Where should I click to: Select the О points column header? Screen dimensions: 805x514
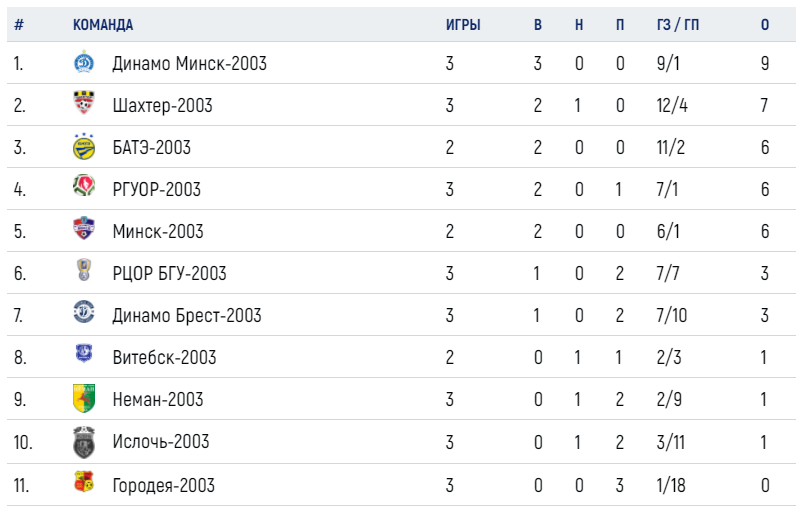click(765, 25)
